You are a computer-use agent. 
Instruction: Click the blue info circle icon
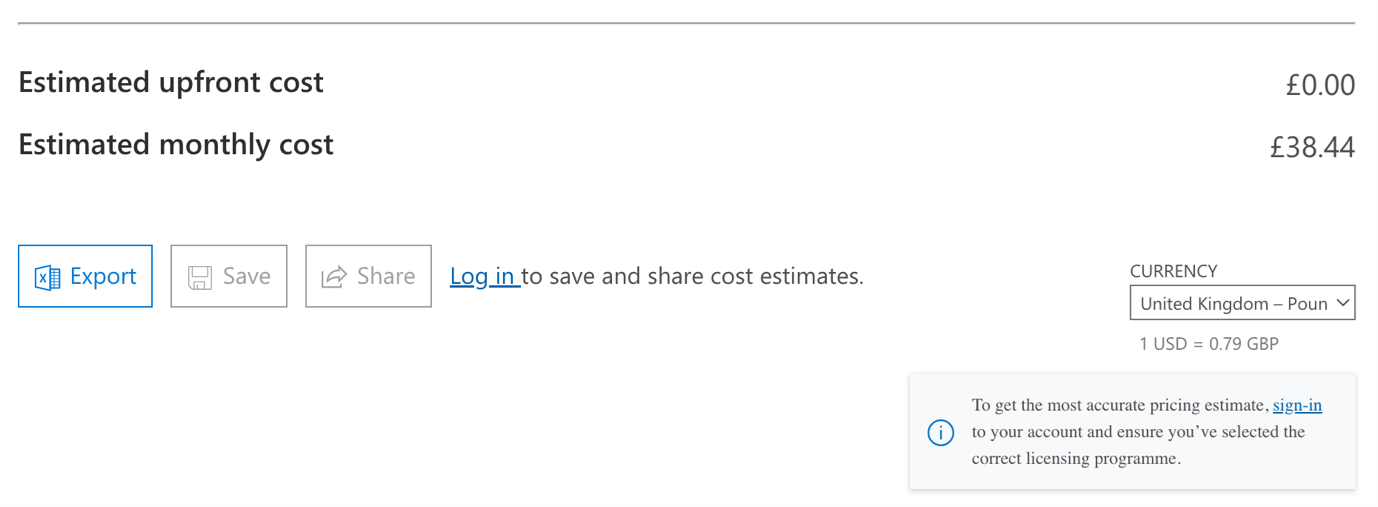coord(940,433)
